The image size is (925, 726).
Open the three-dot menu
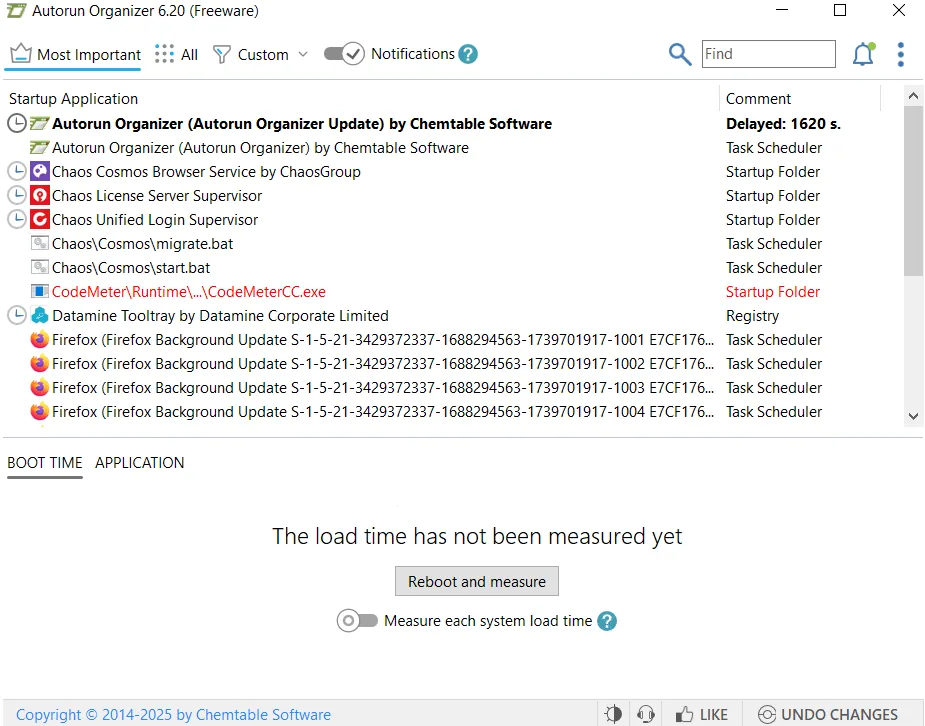pos(900,54)
